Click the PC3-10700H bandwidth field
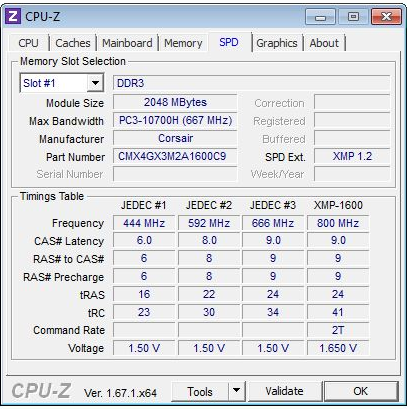 pyautogui.click(x=175, y=120)
